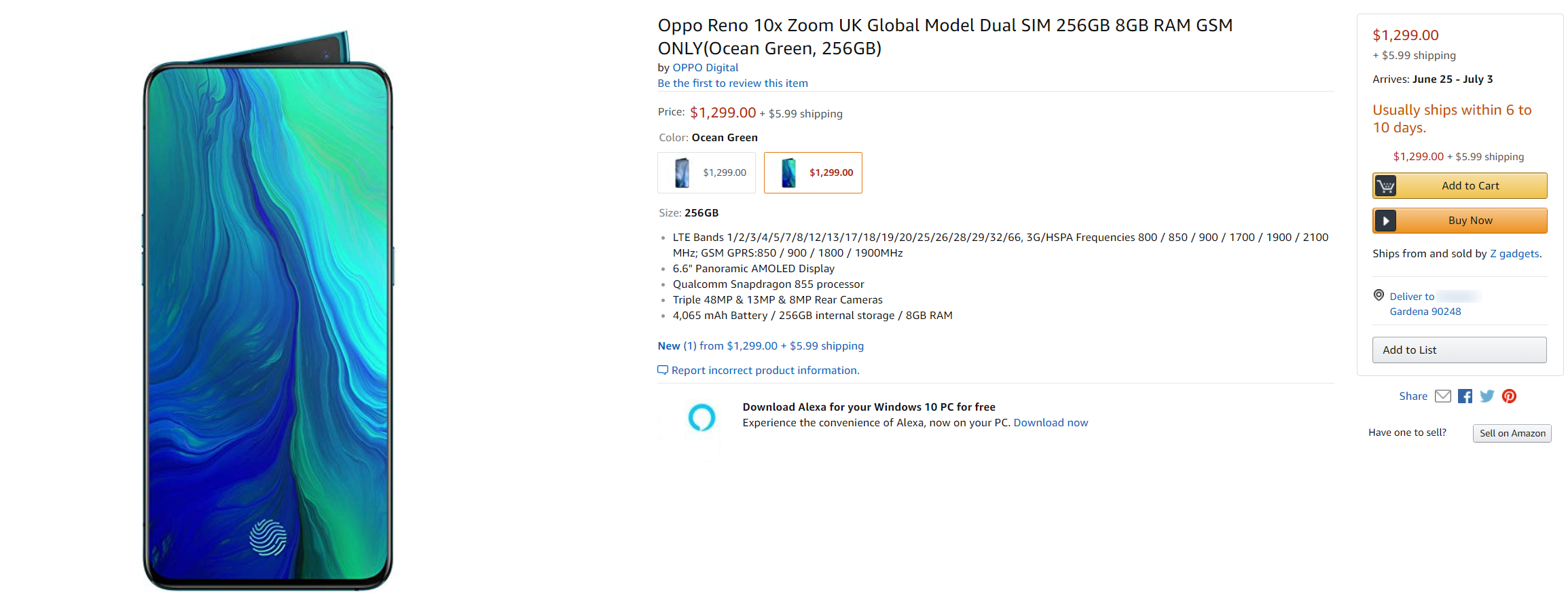1568x596 pixels.
Task: Open the OPPO Digital brand link
Action: coord(705,67)
